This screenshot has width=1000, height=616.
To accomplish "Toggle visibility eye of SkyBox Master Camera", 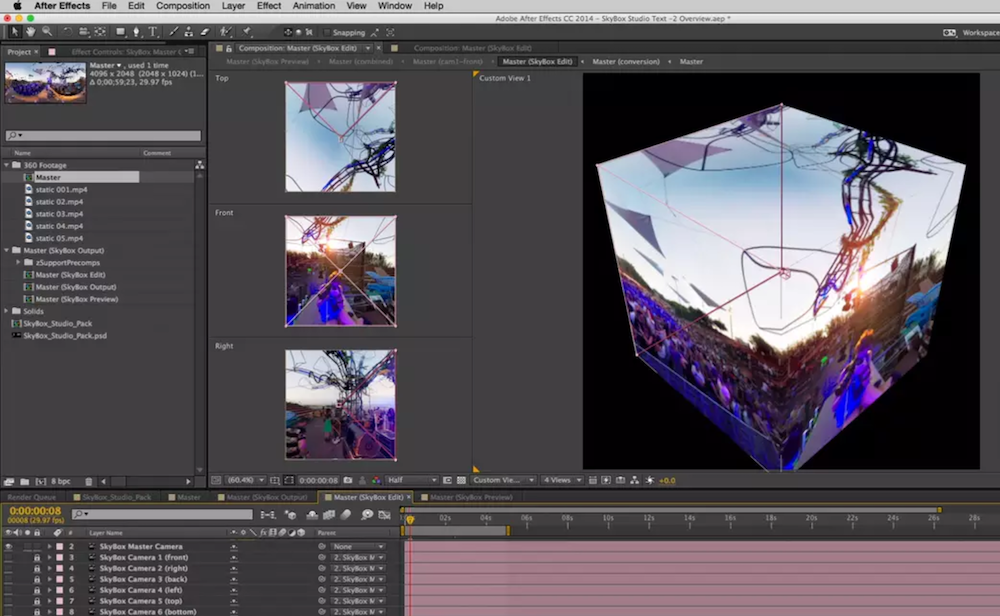I will tap(8, 546).
